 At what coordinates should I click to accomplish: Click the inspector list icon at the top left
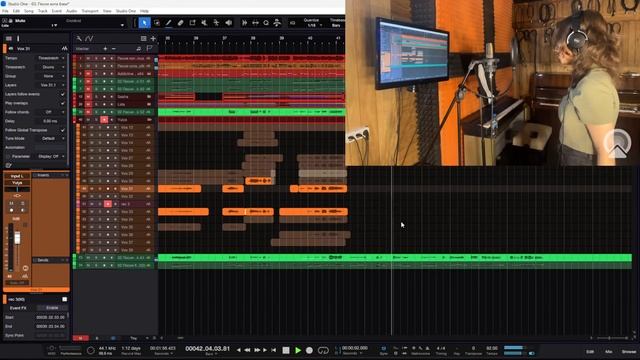[9, 38]
